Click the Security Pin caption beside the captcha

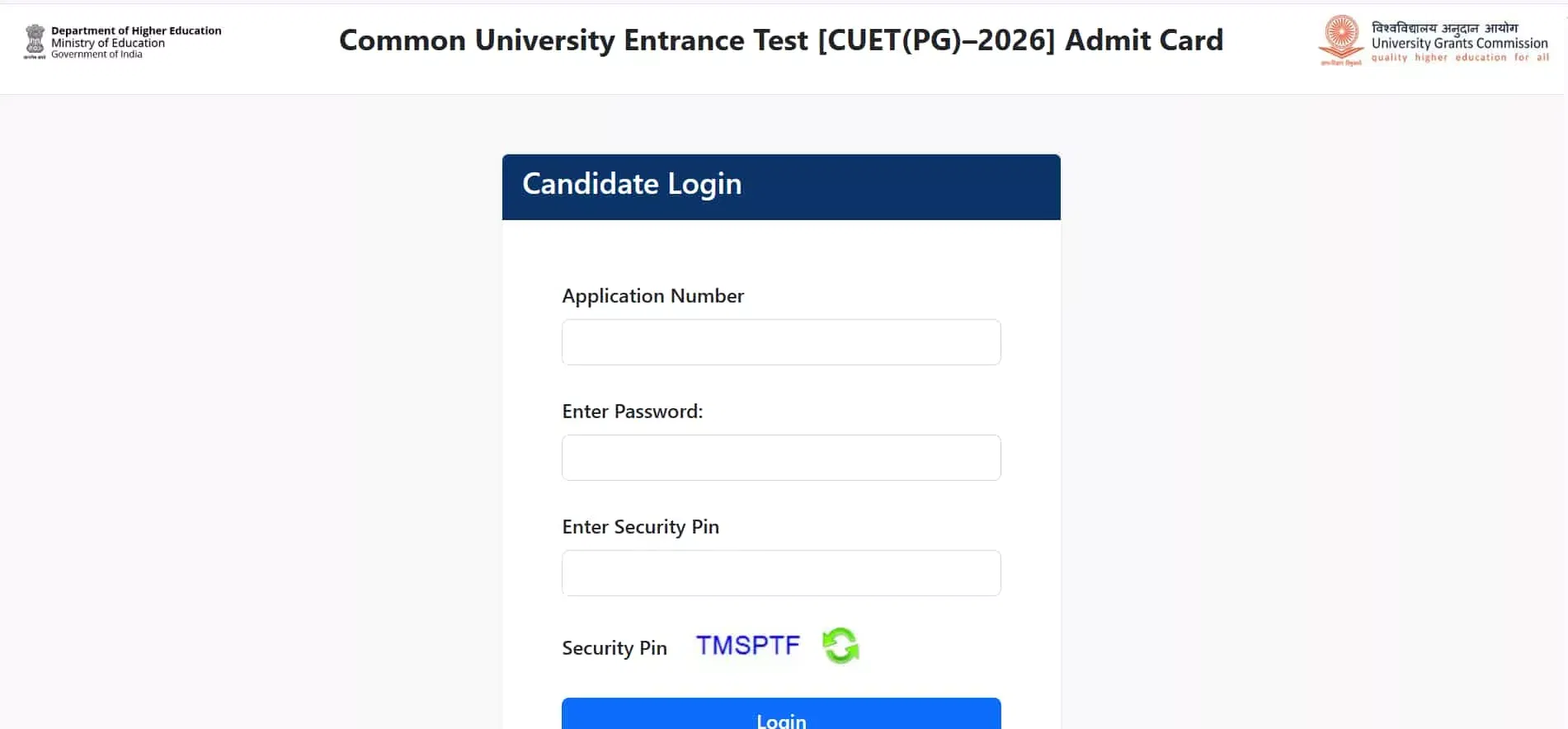614,648
